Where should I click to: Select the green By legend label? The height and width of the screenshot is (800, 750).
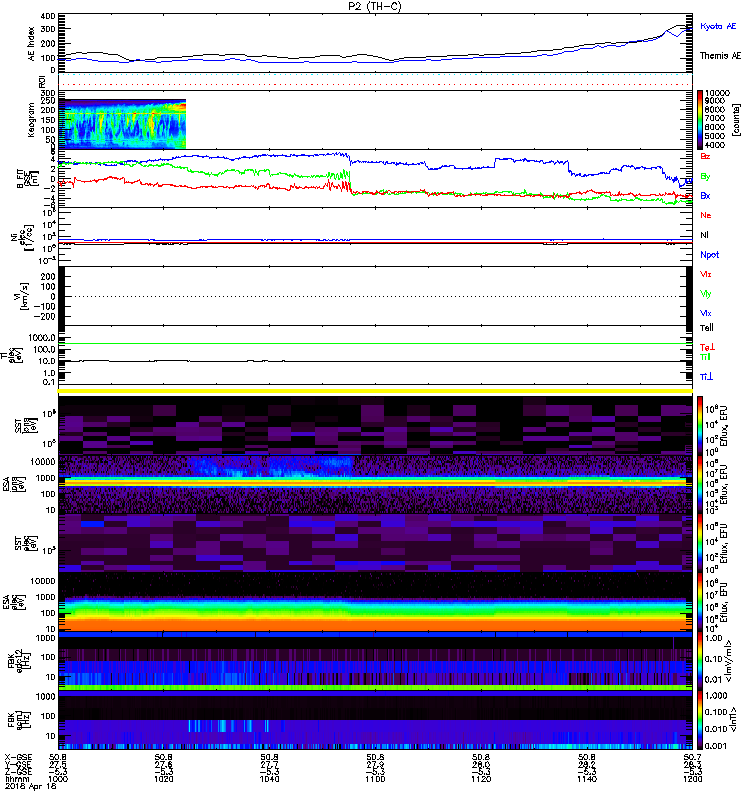706,176
